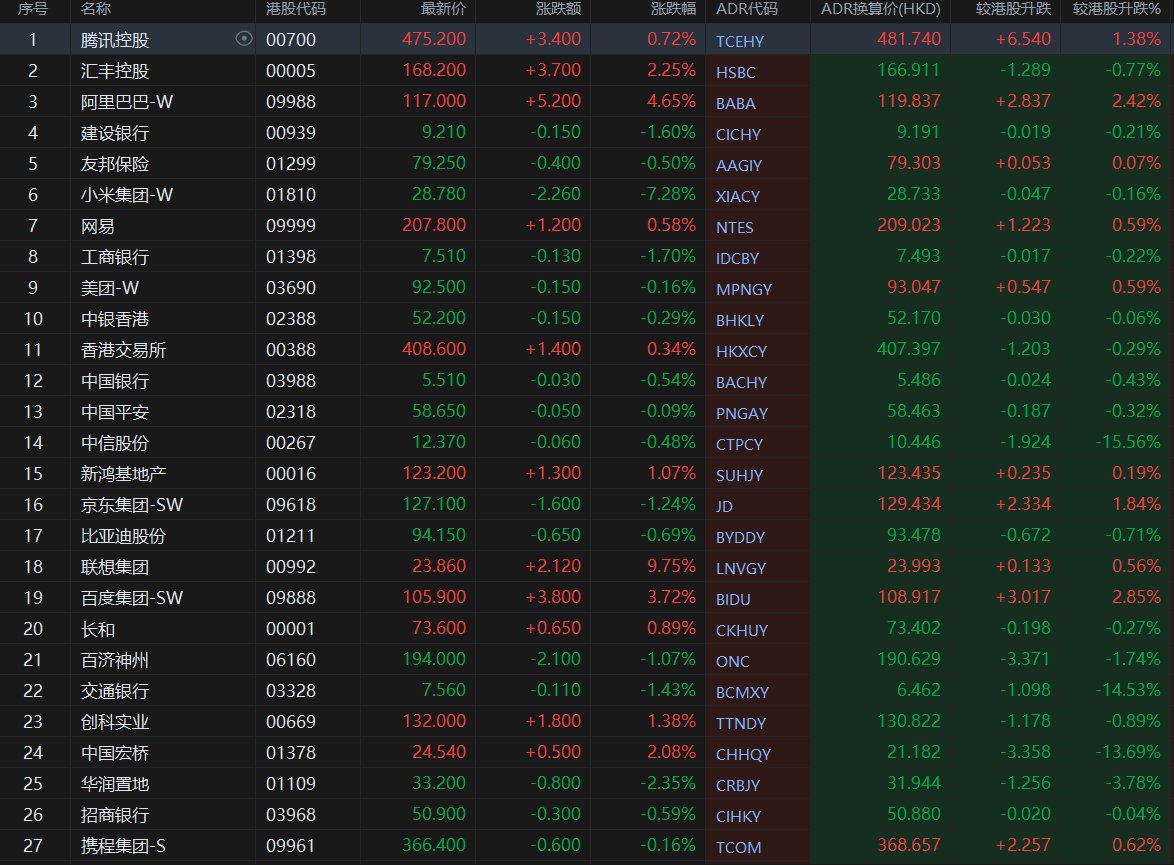The height and width of the screenshot is (865, 1174).
Task: Click the HSBC ADR code
Action: point(735,73)
